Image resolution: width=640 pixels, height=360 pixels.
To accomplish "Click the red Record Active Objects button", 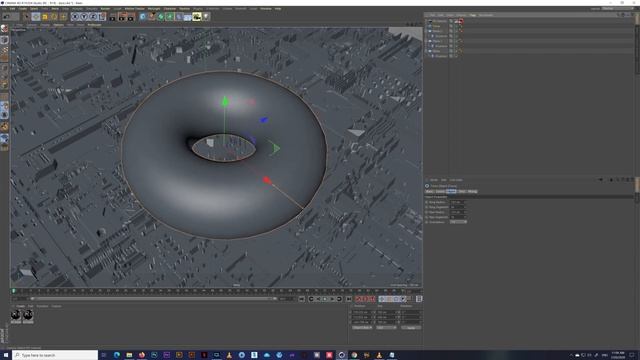I will [x=357, y=299].
